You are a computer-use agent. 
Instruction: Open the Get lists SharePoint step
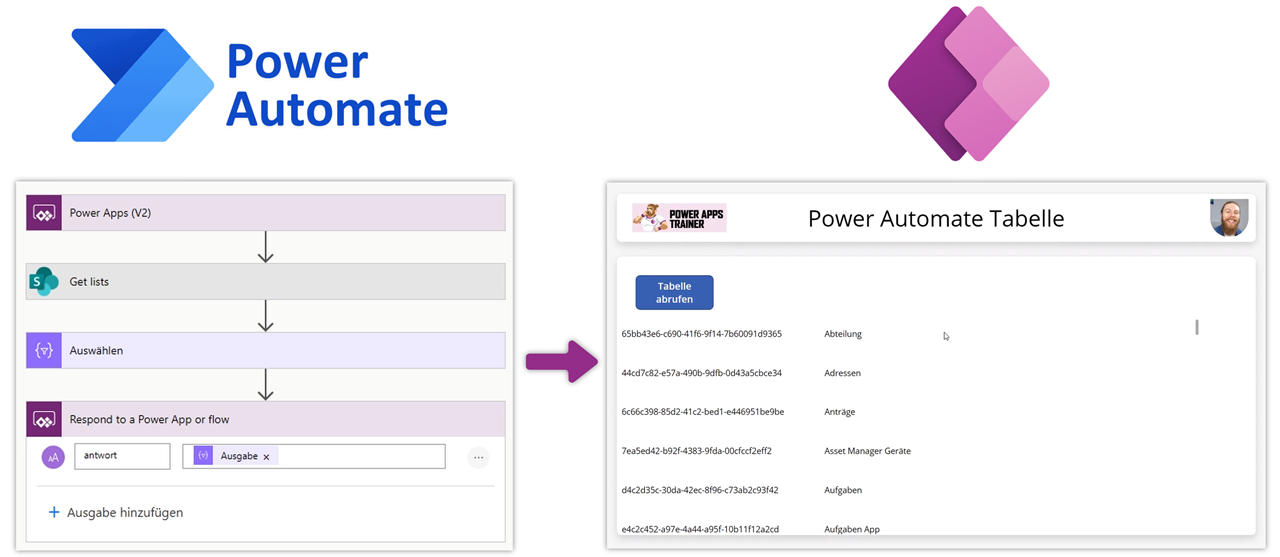click(266, 282)
